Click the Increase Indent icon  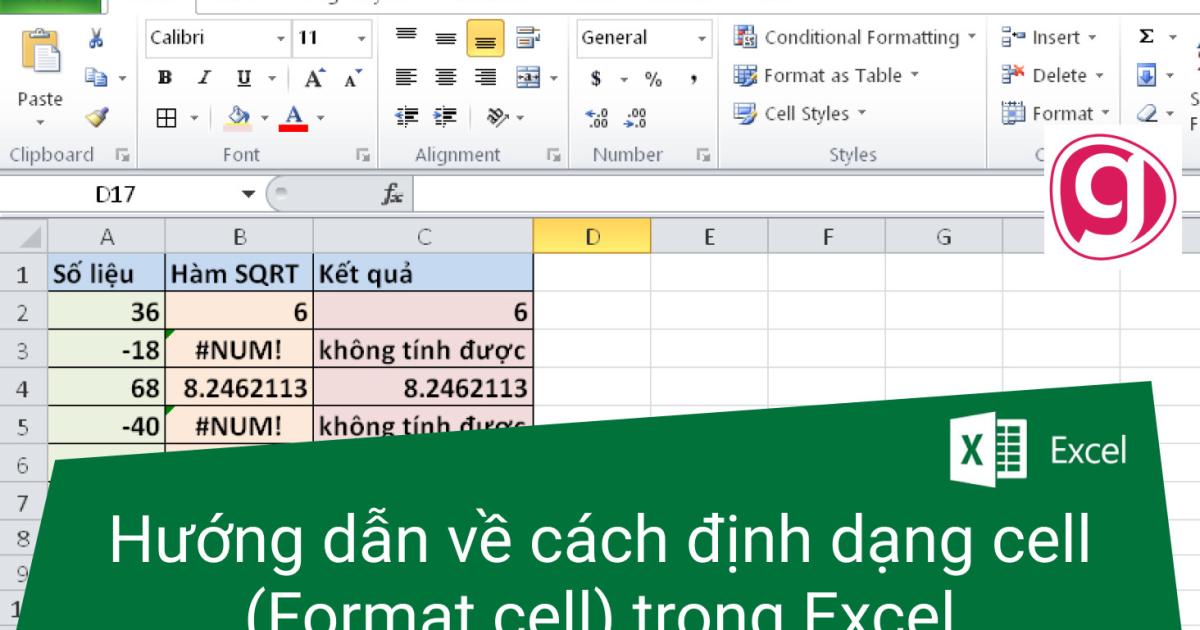tap(443, 114)
